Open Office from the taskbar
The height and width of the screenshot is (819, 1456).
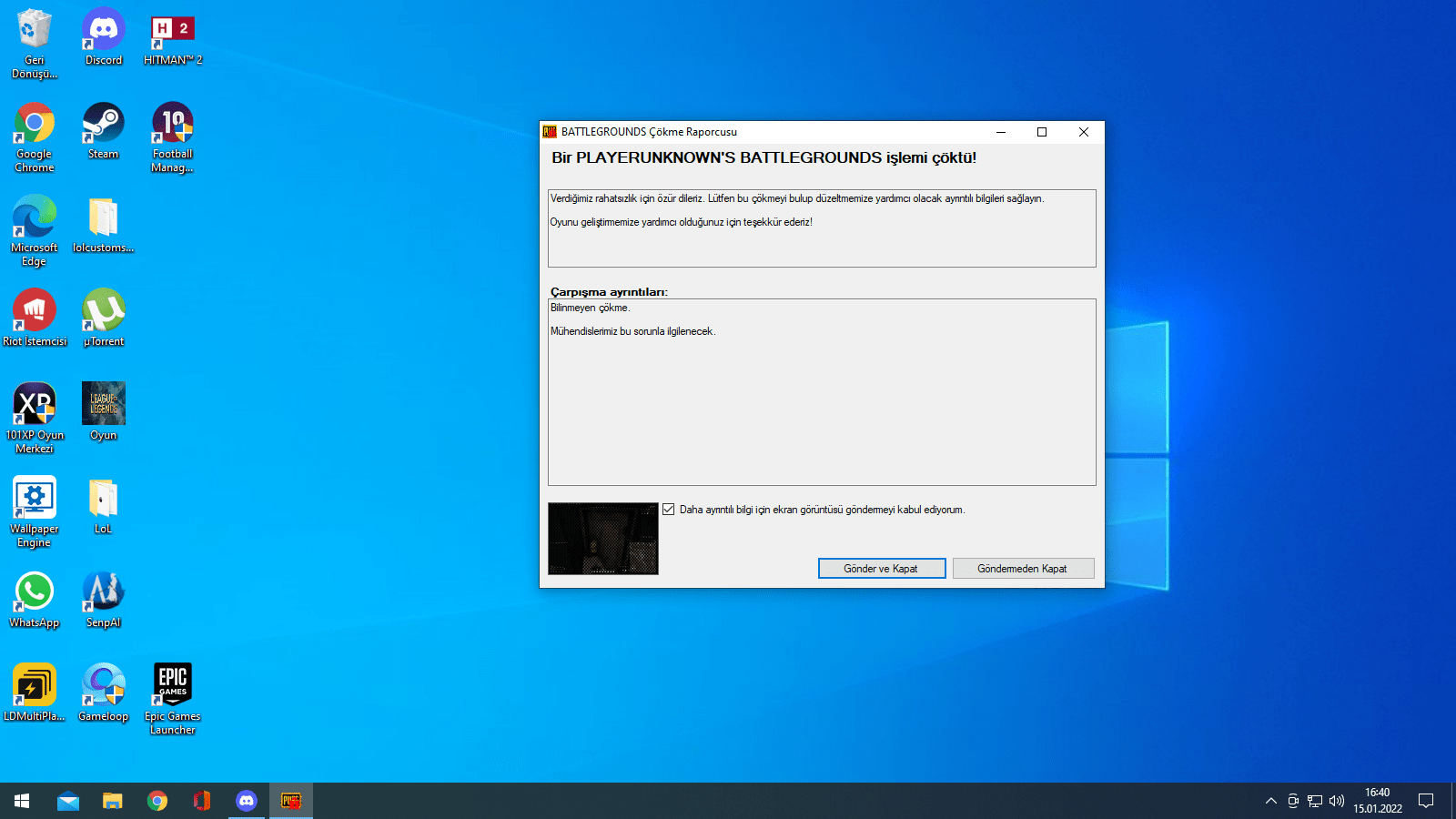coord(202,801)
